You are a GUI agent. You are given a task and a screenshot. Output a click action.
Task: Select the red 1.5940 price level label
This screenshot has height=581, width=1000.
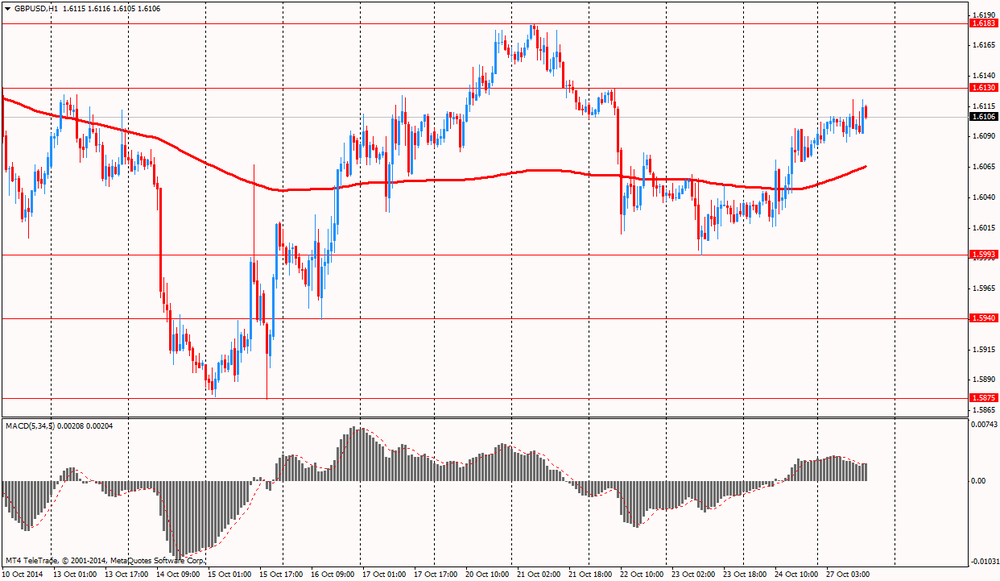click(983, 318)
